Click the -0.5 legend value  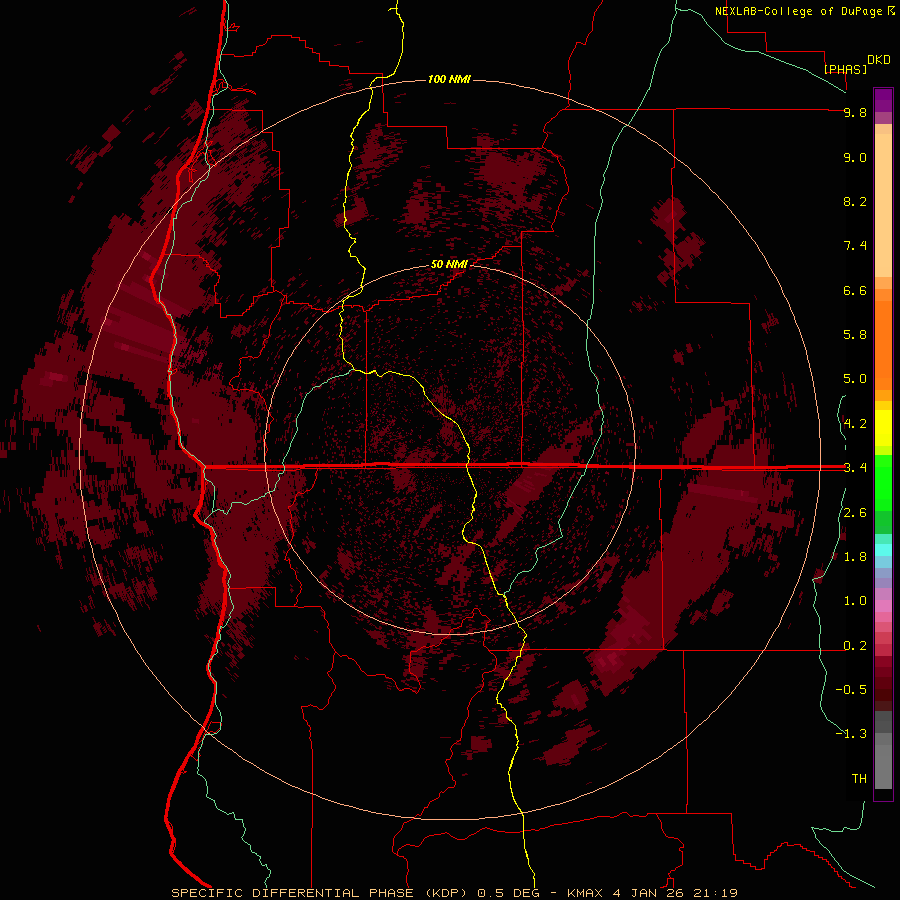[851, 690]
